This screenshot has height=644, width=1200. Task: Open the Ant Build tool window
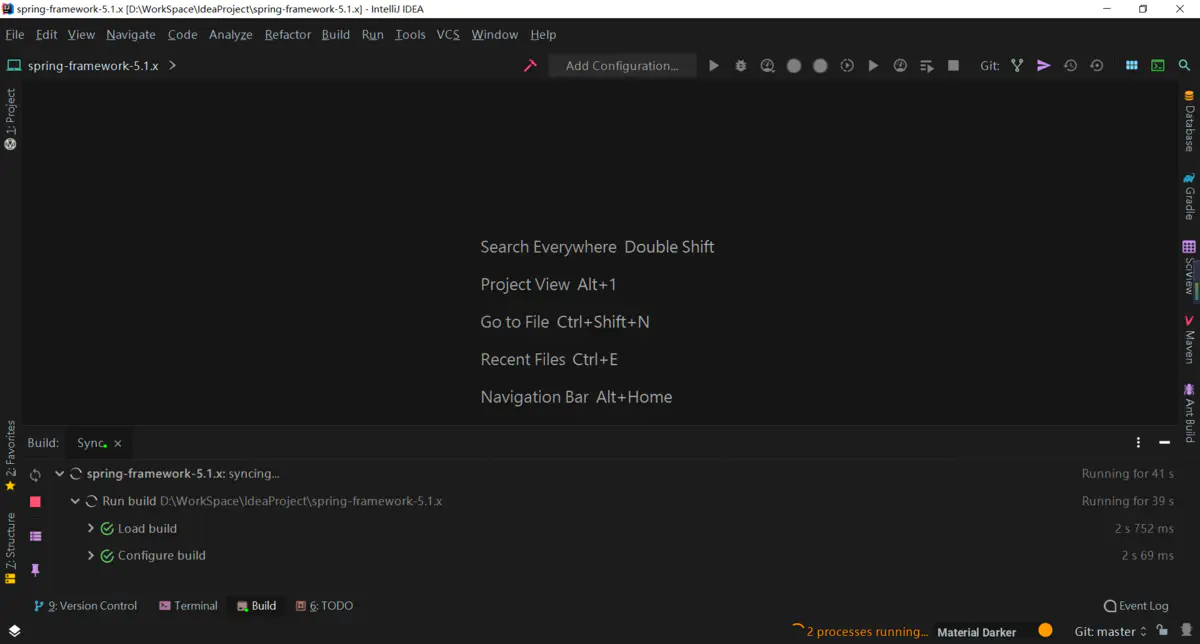tap(1189, 413)
